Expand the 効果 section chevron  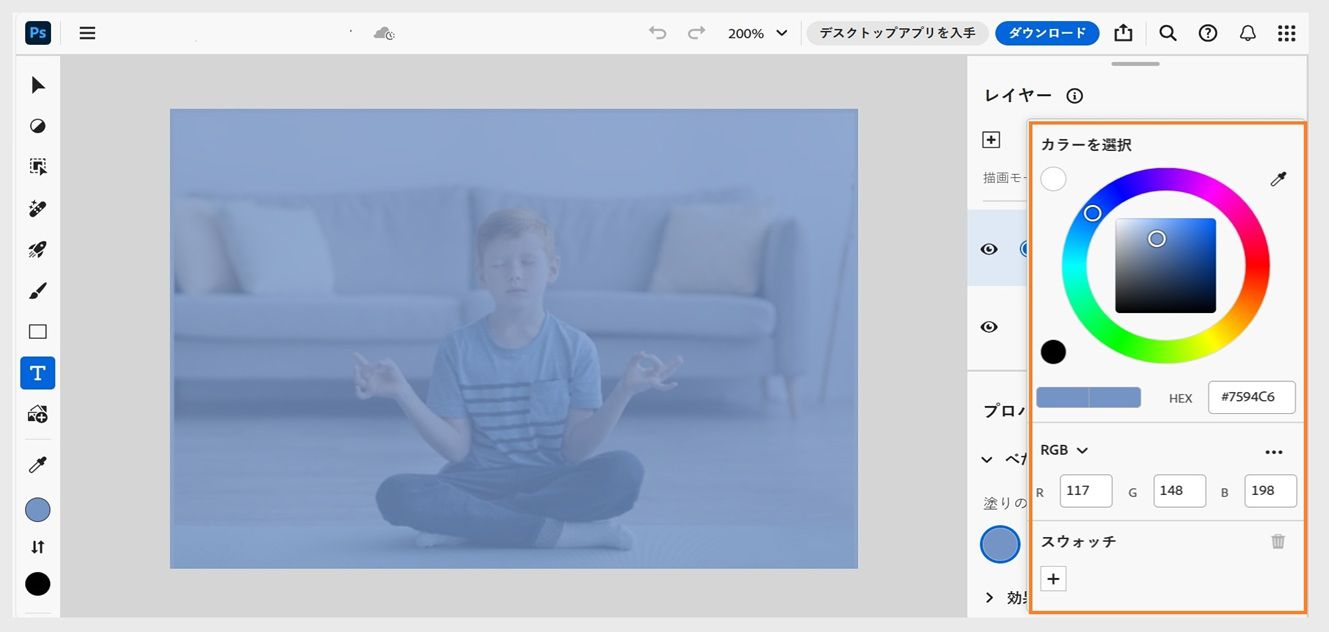[x=990, y=597]
